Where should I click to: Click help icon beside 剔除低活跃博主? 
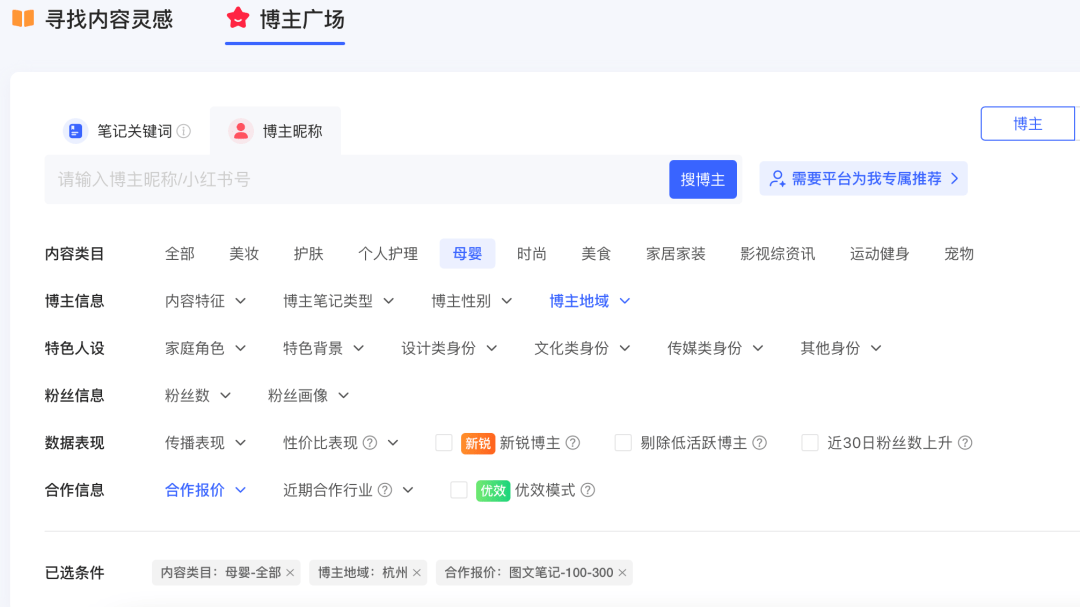[x=760, y=443]
